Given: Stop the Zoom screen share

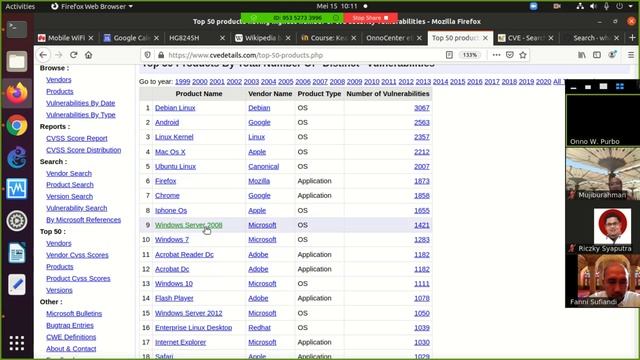Looking at the screenshot, I should [370, 18].
